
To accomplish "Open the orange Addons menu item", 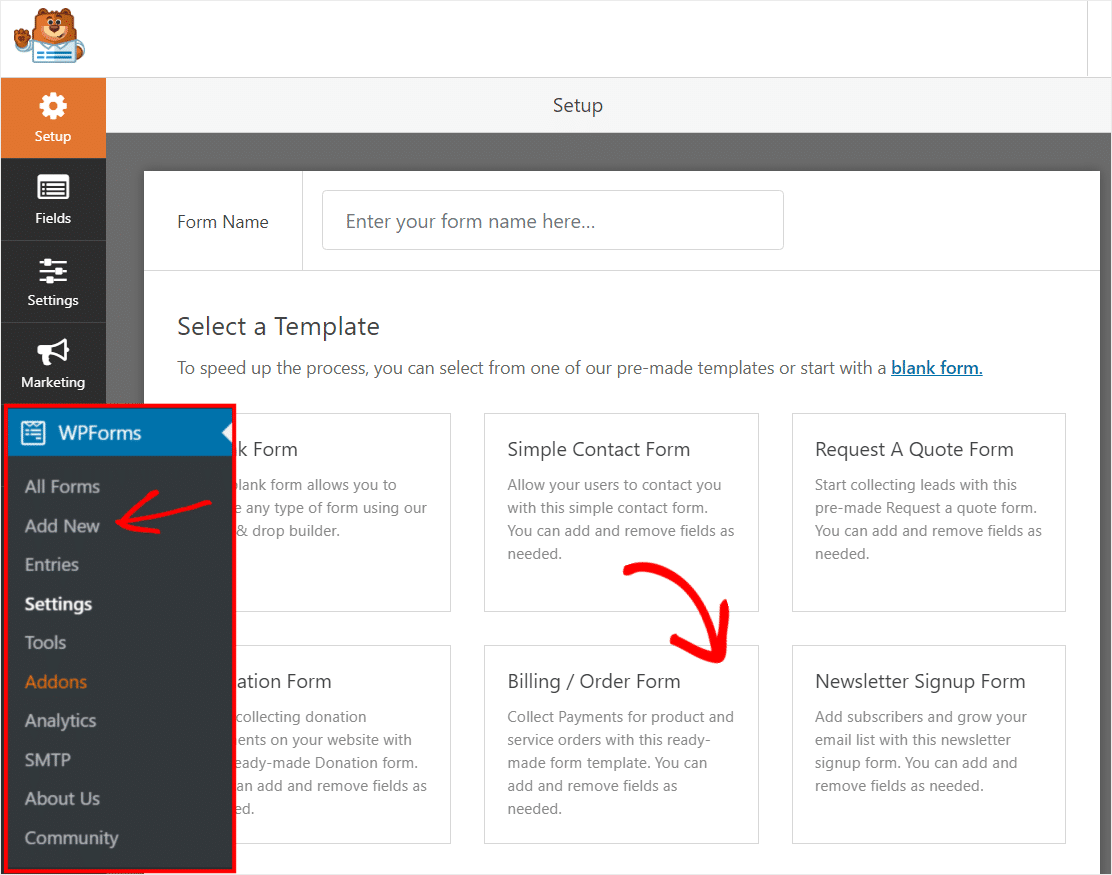I will pyautogui.click(x=55, y=682).
